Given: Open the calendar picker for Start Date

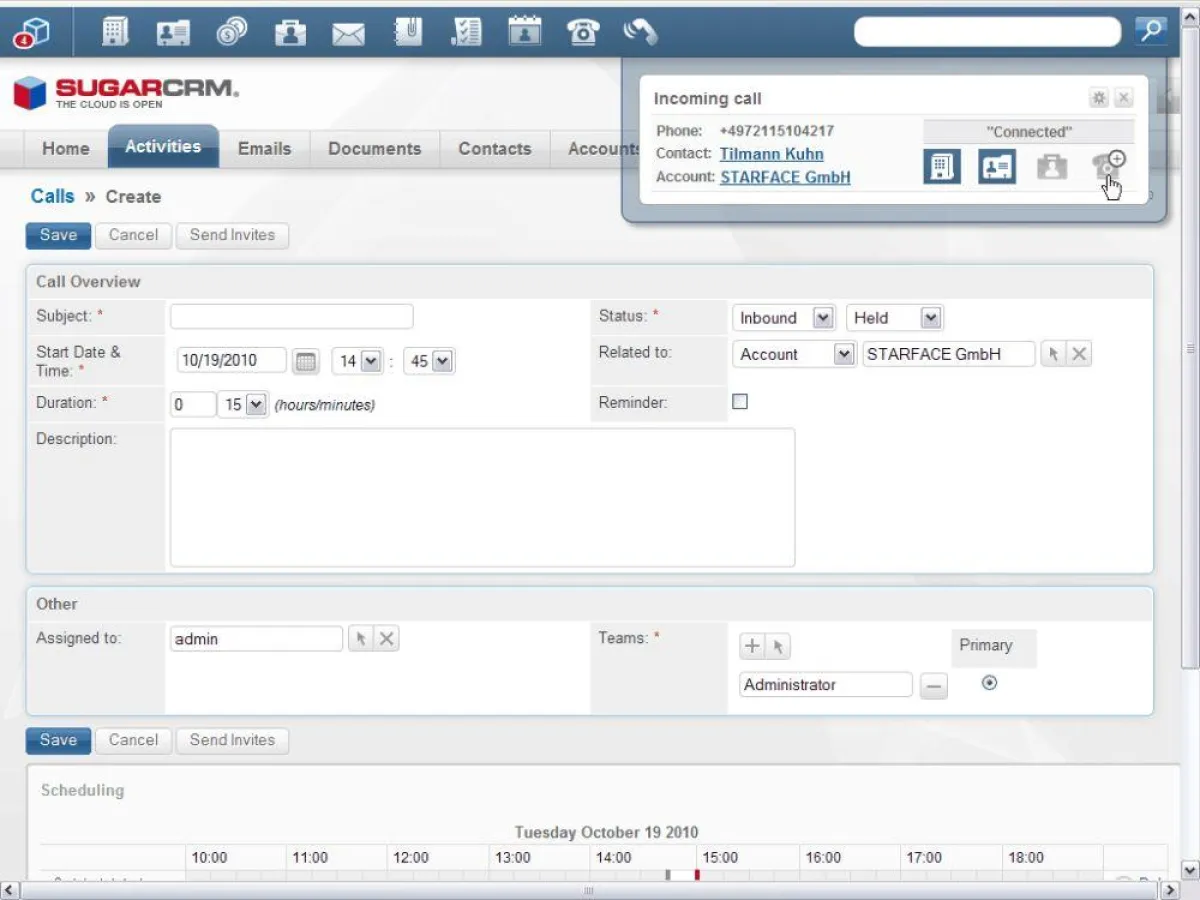Looking at the screenshot, I should tap(305, 361).
